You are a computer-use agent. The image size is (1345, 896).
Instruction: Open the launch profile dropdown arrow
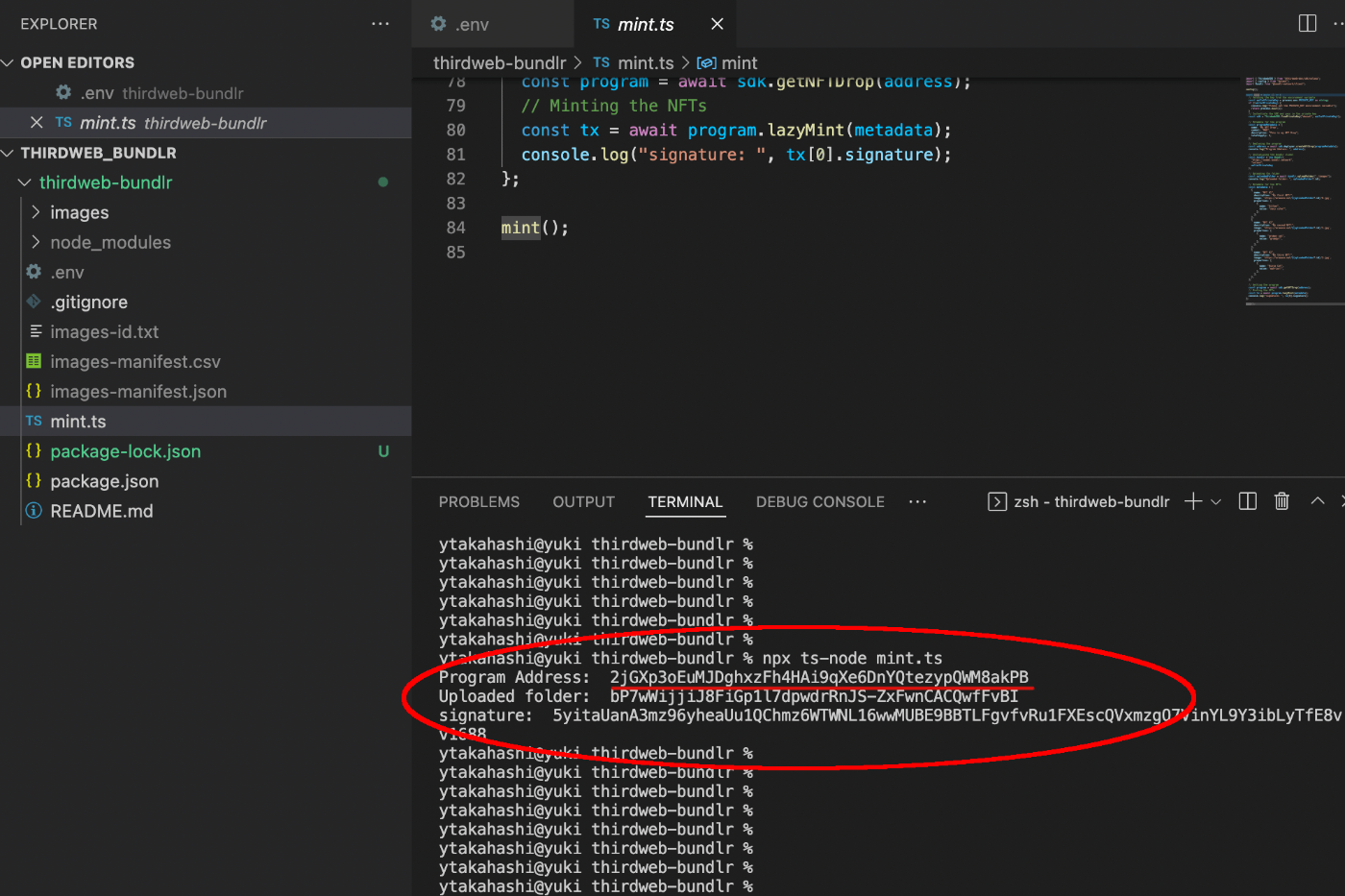(1216, 501)
